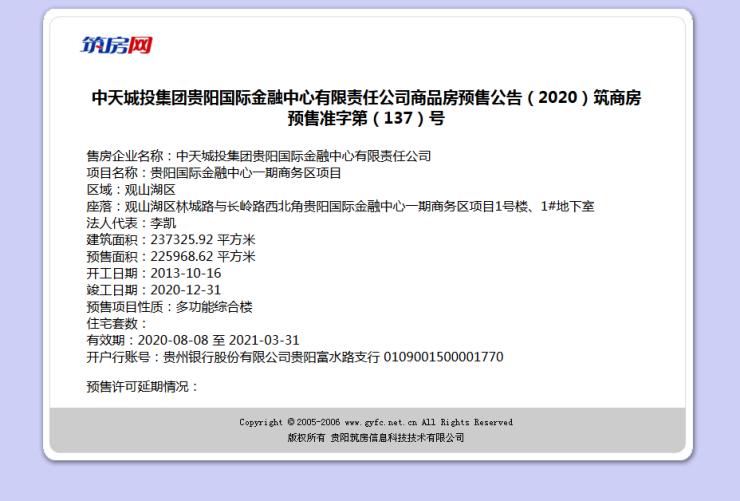740x501 pixels.
Task: Click the announcement title heading
Action: click(366, 108)
